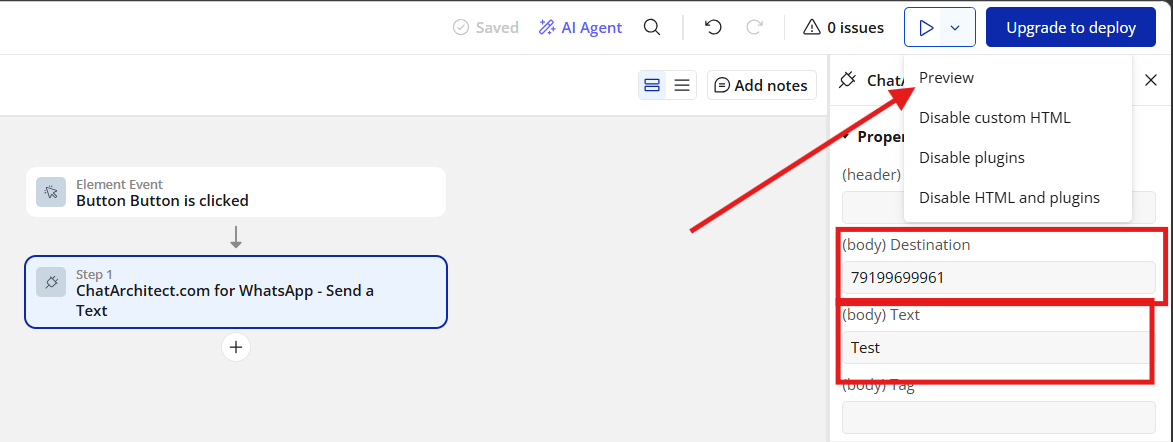Screen dimensions: 1173x442
Task: Click the Upgrade to deploy button
Action: coord(1071,28)
